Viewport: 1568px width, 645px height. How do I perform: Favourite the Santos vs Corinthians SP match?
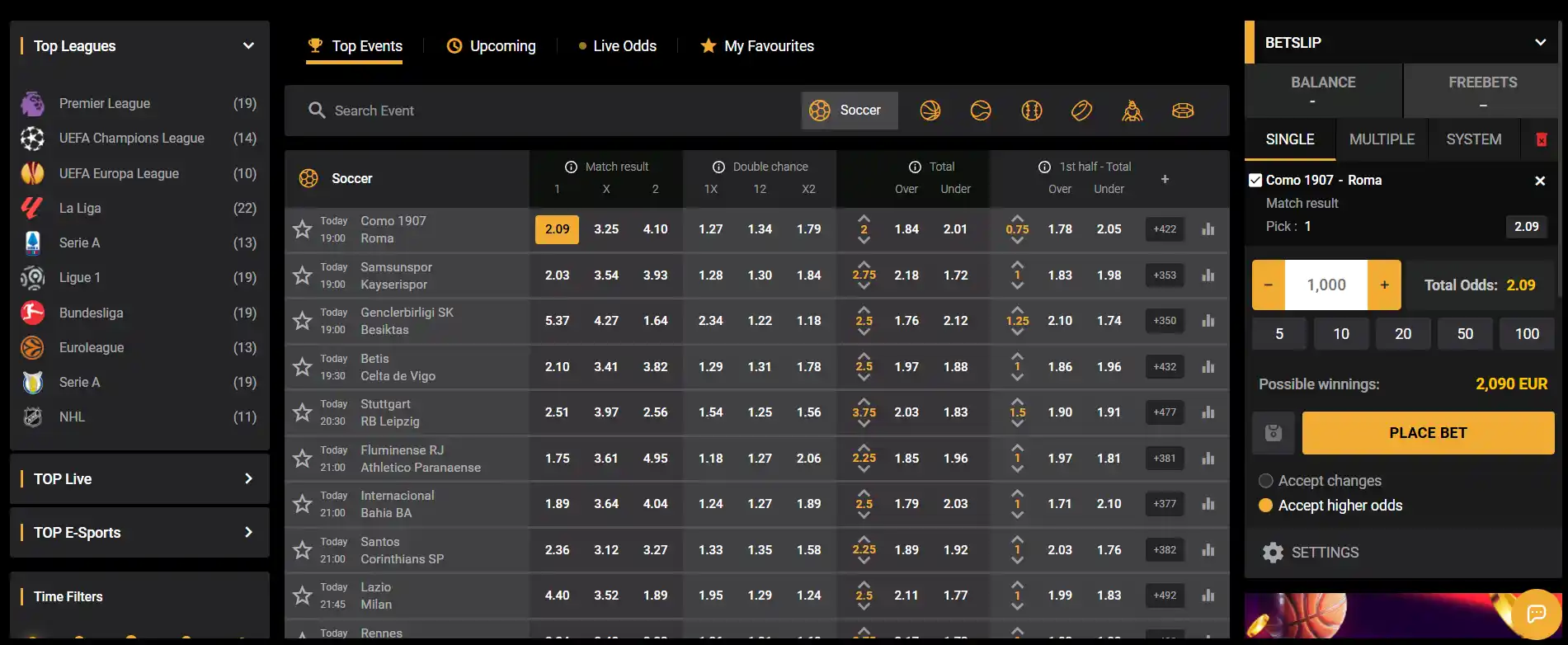[303, 550]
